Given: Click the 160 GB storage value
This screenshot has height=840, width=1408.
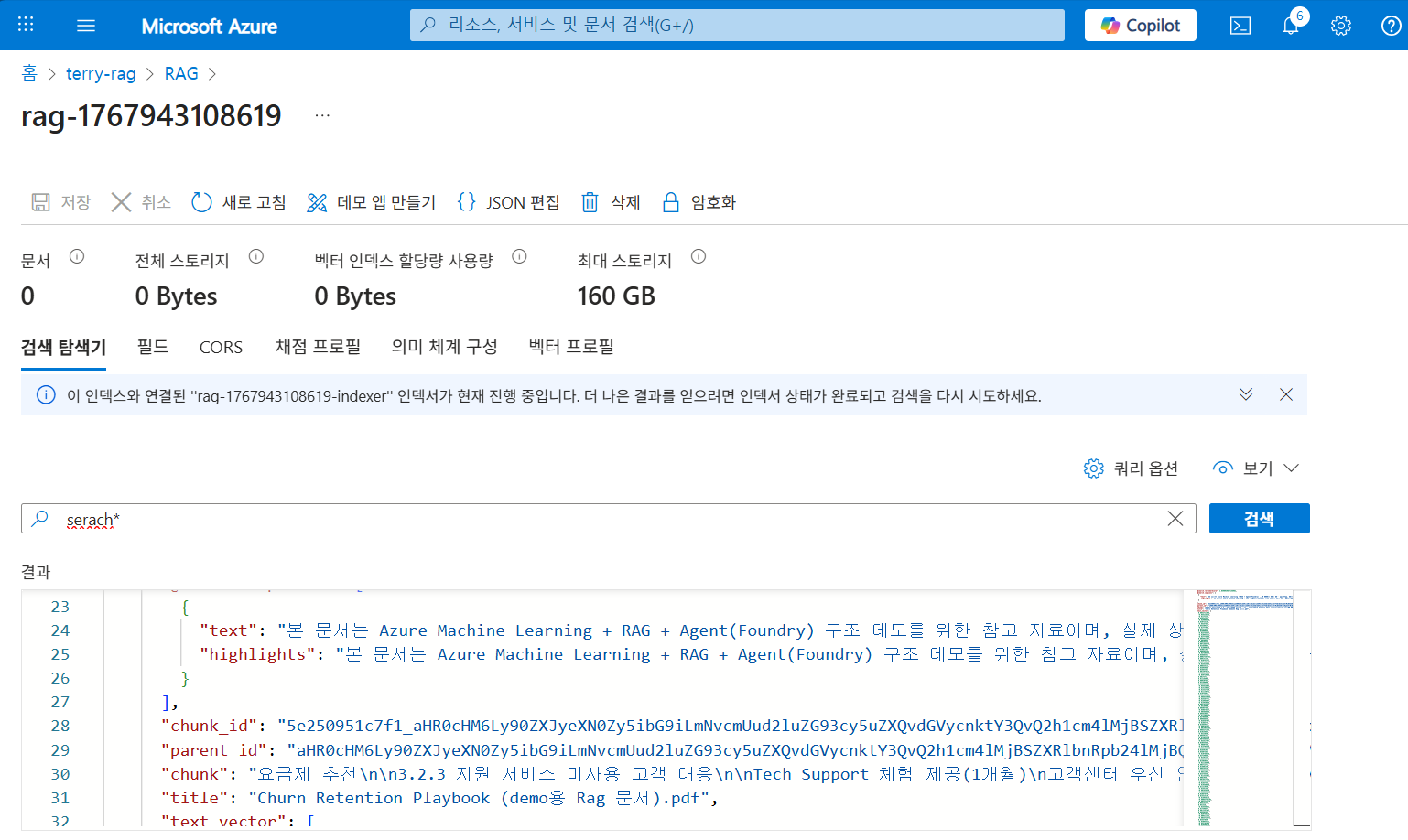Looking at the screenshot, I should point(616,296).
